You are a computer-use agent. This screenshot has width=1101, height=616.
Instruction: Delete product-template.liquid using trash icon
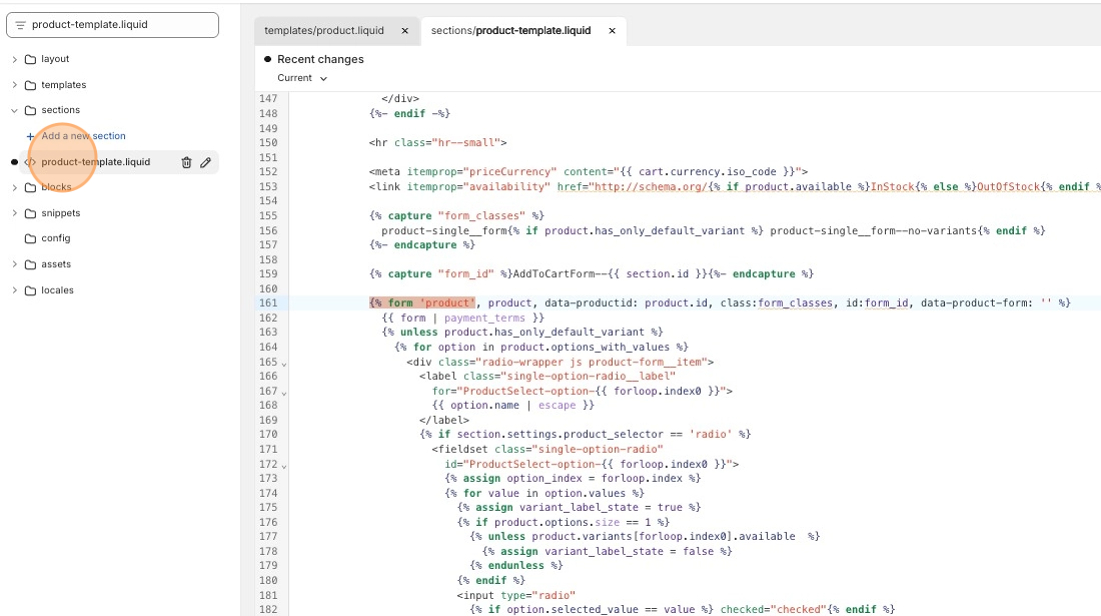point(186,162)
